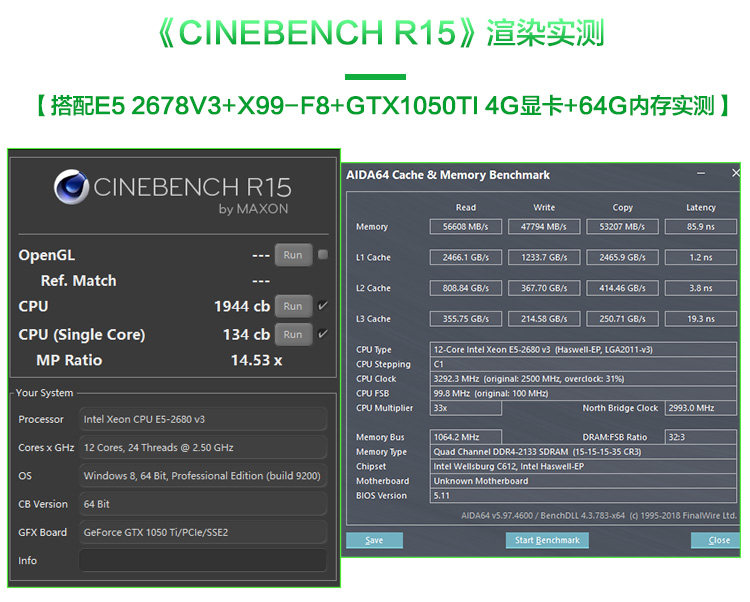This screenshot has height=602, width=750.
Task: Toggle the CPU test checkbox
Action: pyautogui.click(x=323, y=305)
